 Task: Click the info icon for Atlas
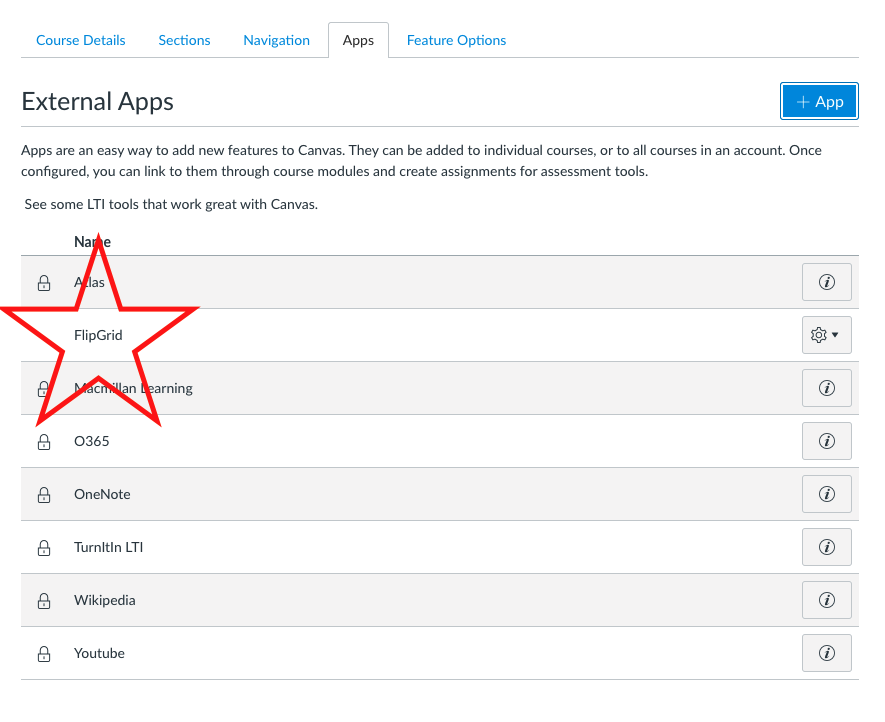click(x=826, y=282)
